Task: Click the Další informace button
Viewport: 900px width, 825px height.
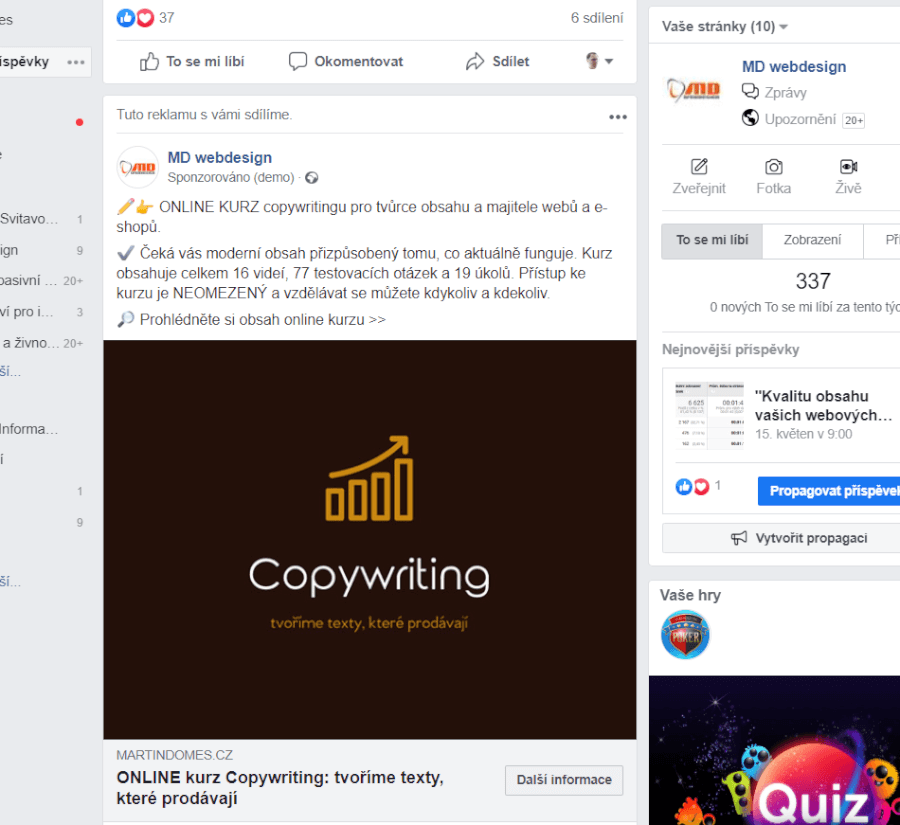Action: [x=564, y=780]
